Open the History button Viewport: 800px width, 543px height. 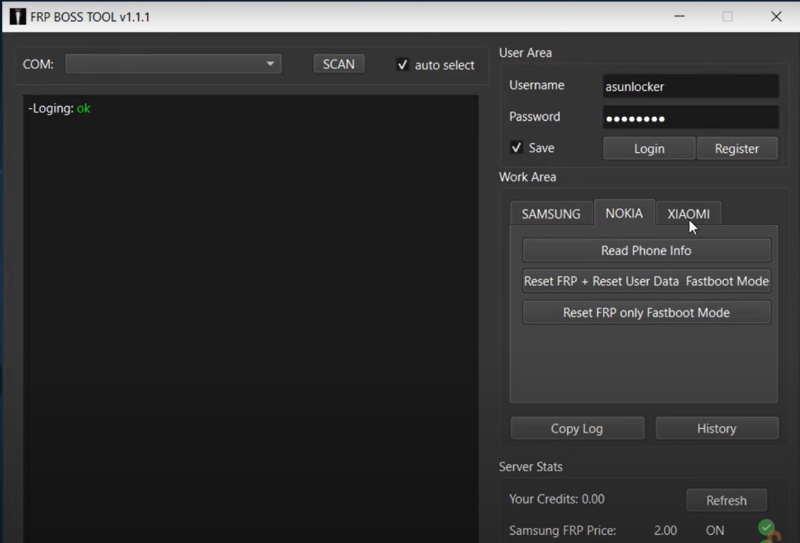(717, 428)
